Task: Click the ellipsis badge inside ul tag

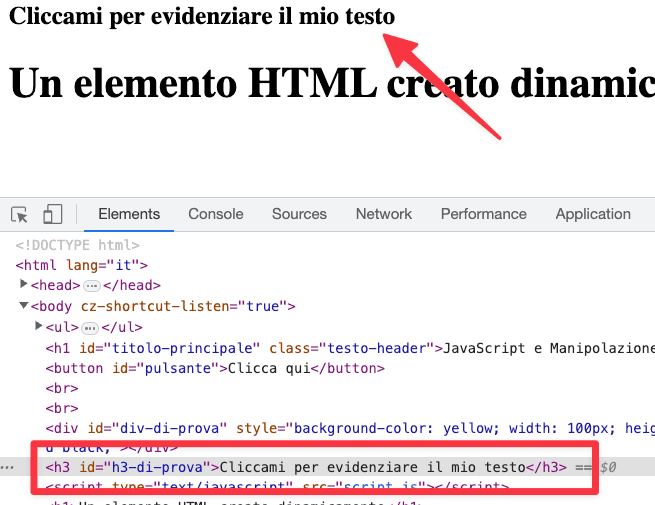Action: (x=90, y=328)
